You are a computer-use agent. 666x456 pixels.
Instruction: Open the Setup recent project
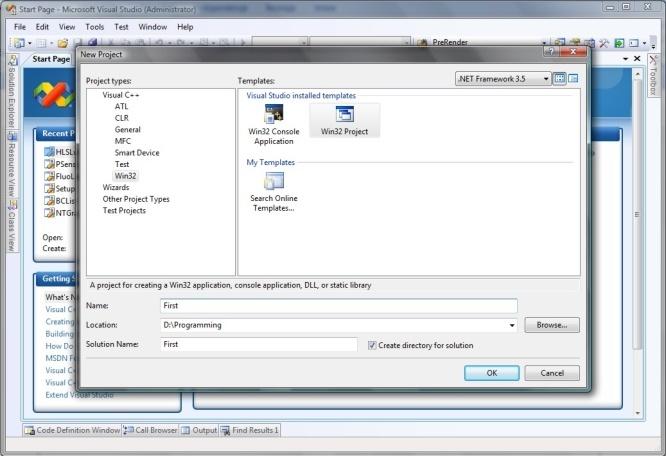(61, 189)
